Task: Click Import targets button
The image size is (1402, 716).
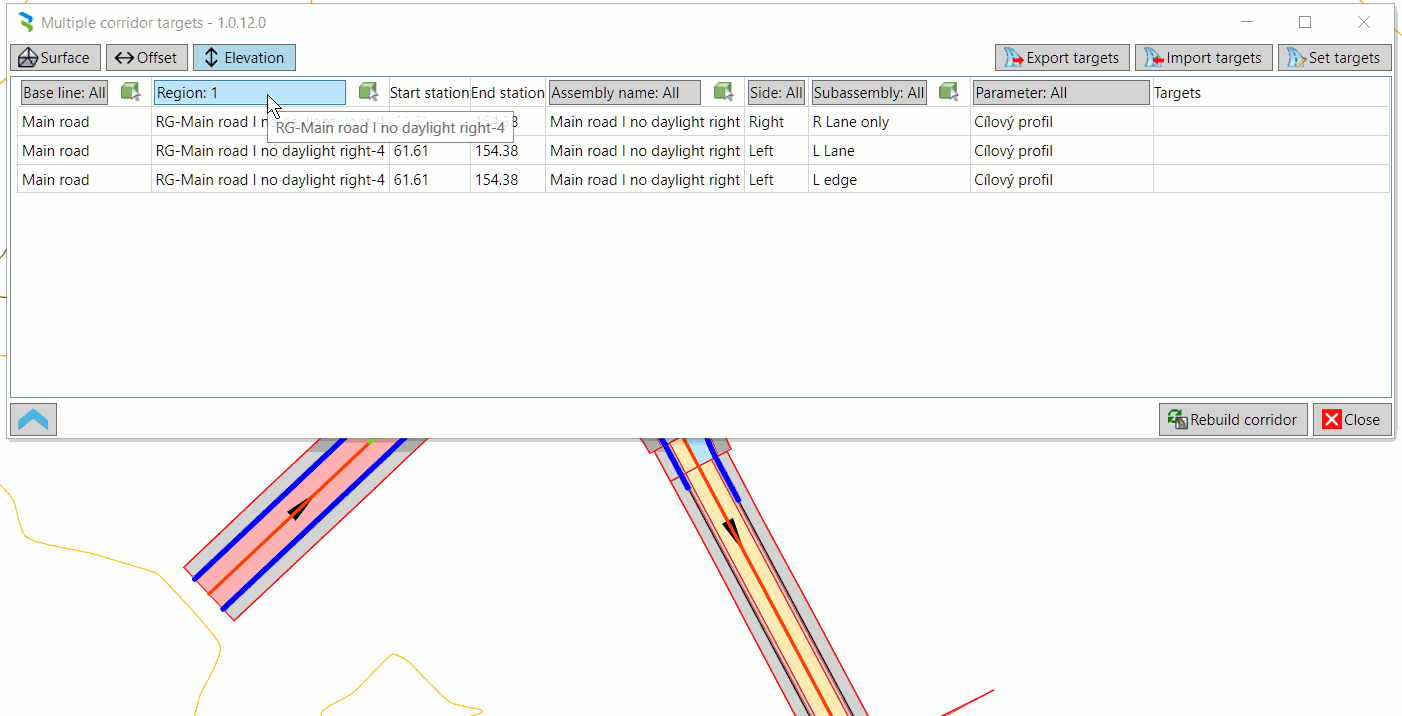Action: coord(1204,58)
